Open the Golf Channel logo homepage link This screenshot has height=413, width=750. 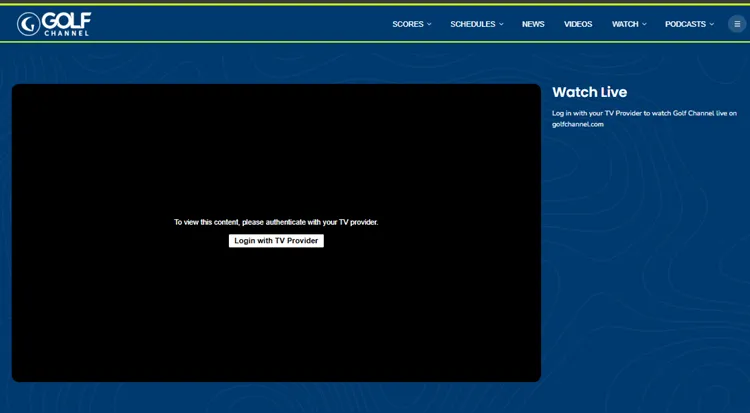click(x=54, y=24)
